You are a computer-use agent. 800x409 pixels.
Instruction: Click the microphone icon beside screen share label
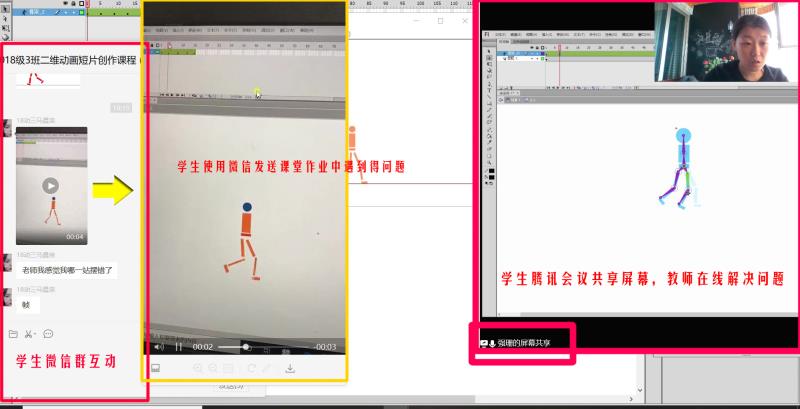[492, 343]
